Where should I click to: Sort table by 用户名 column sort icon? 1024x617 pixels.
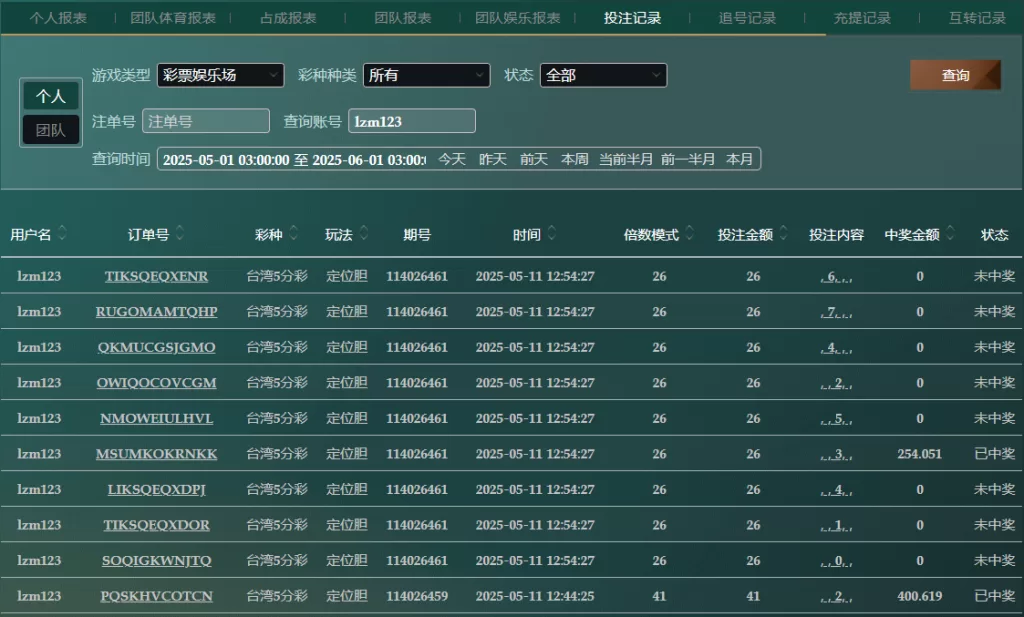tap(62, 235)
